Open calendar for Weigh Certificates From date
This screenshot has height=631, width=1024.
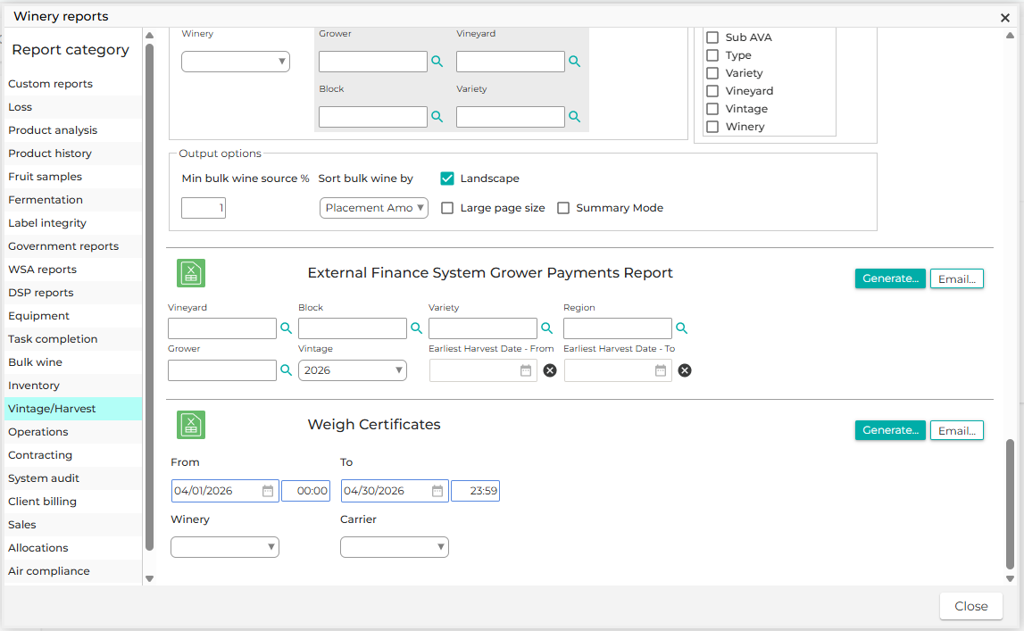click(268, 491)
